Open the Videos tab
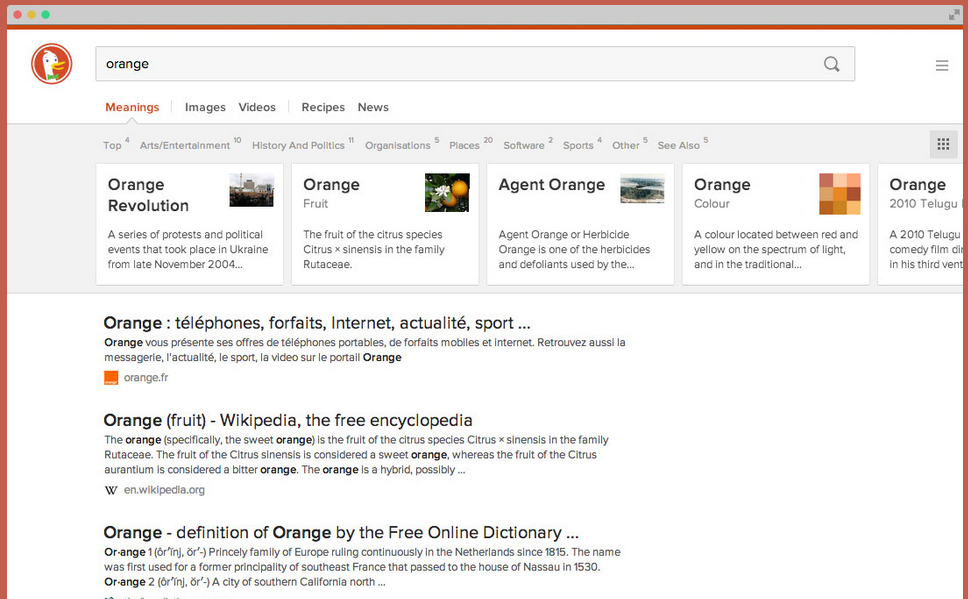Screen dimensions: 968x599 pyautogui.click(x=257, y=107)
